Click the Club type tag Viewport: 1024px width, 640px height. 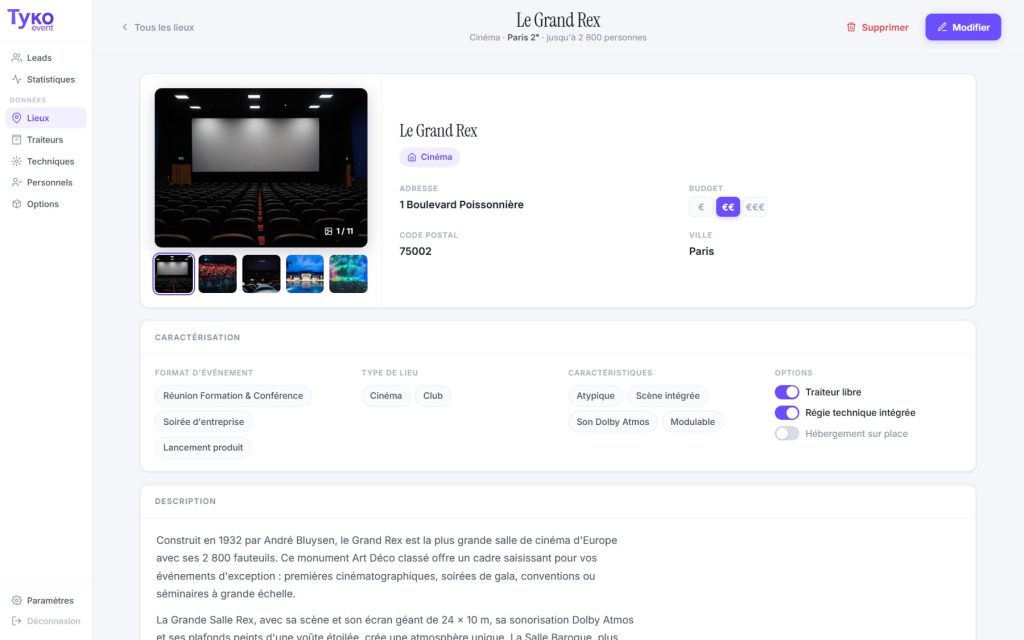[x=433, y=396]
